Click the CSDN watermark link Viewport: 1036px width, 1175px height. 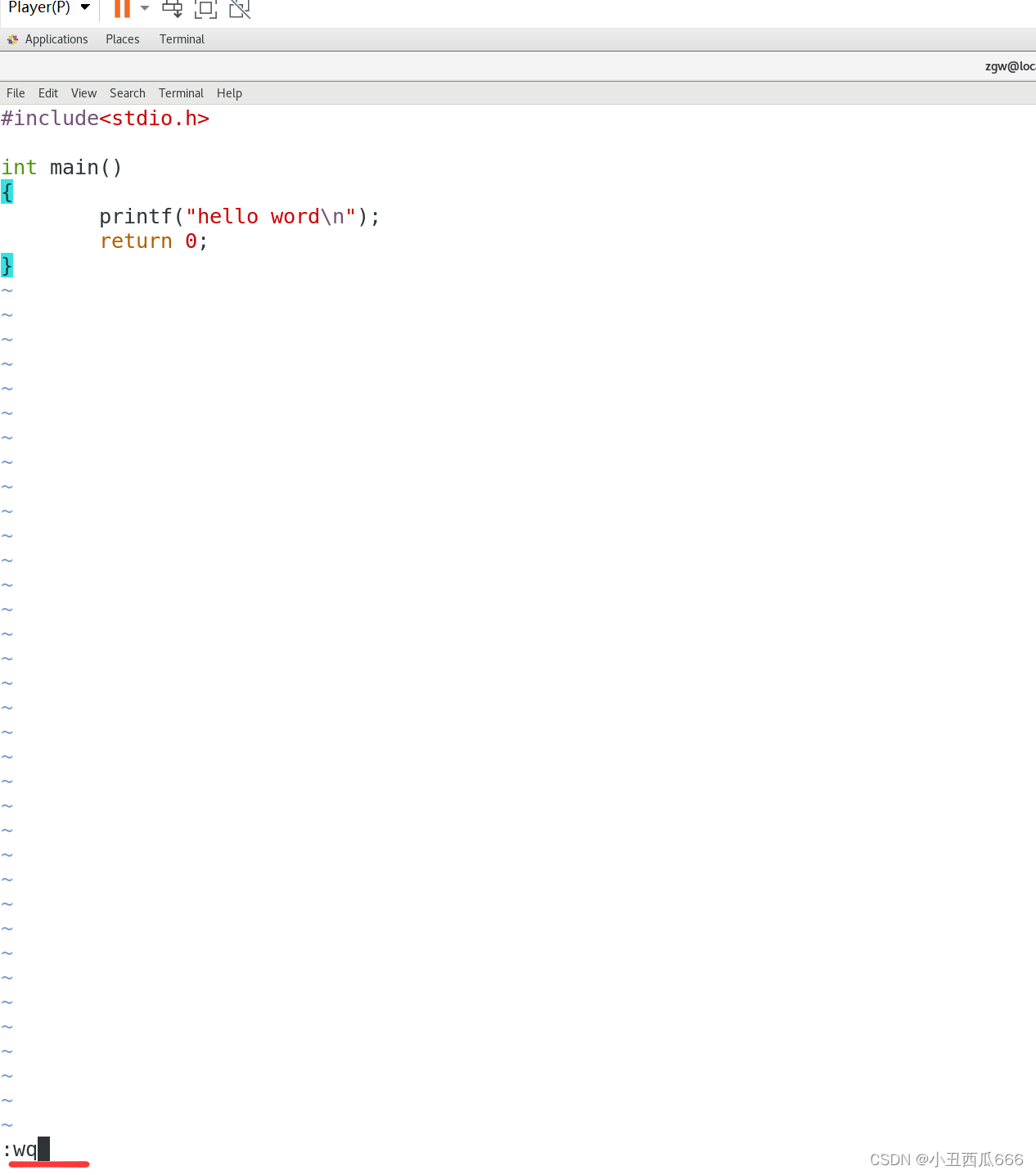click(x=945, y=1159)
